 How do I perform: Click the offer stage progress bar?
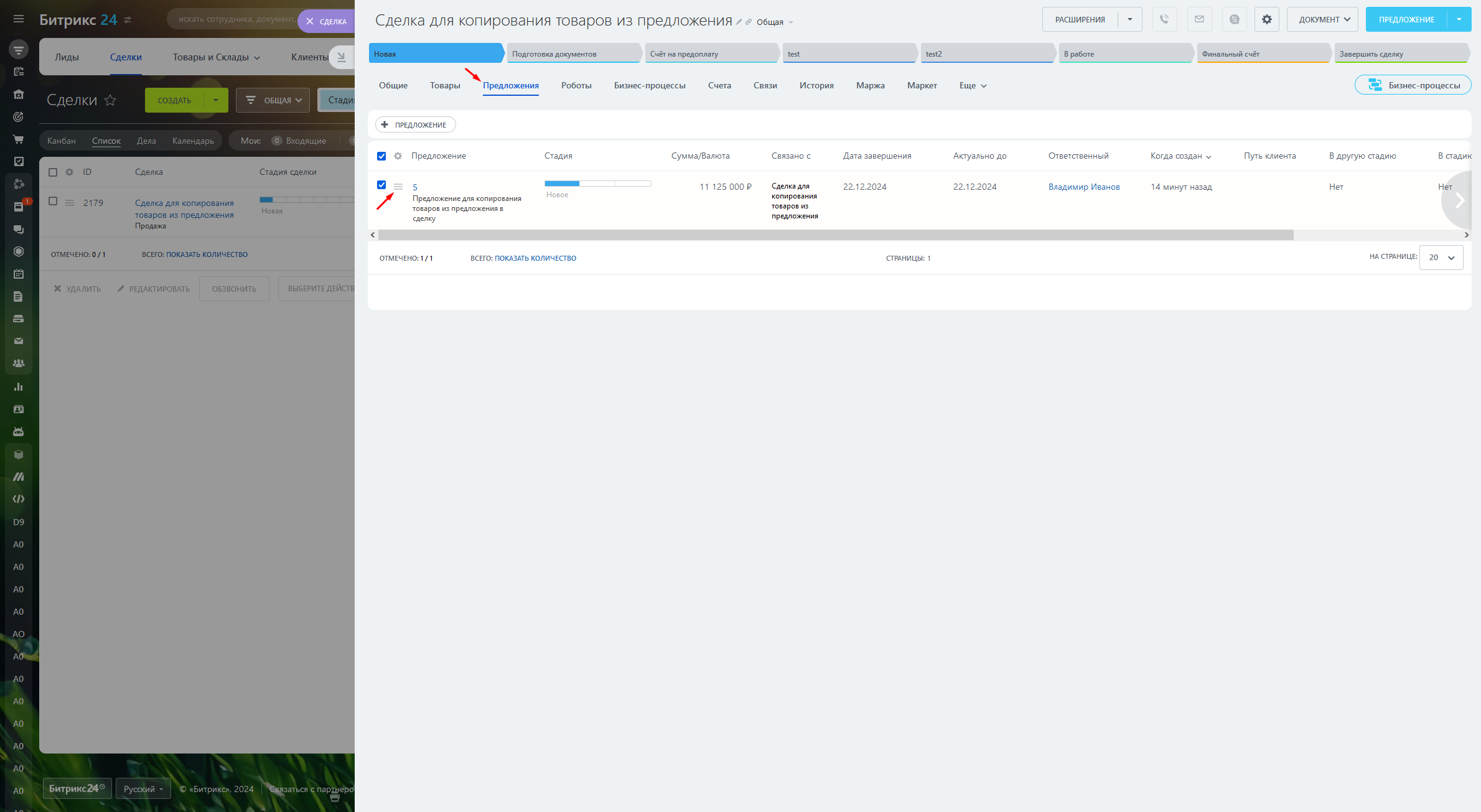click(597, 184)
